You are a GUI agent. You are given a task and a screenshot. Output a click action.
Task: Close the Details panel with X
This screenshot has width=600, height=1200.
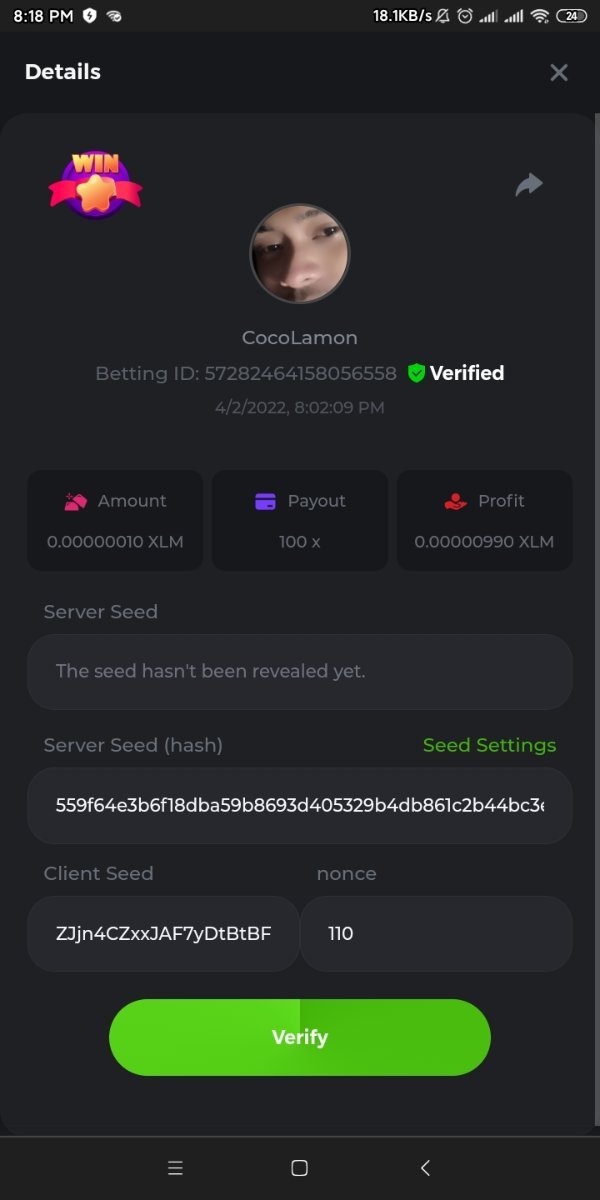tap(559, 72)
